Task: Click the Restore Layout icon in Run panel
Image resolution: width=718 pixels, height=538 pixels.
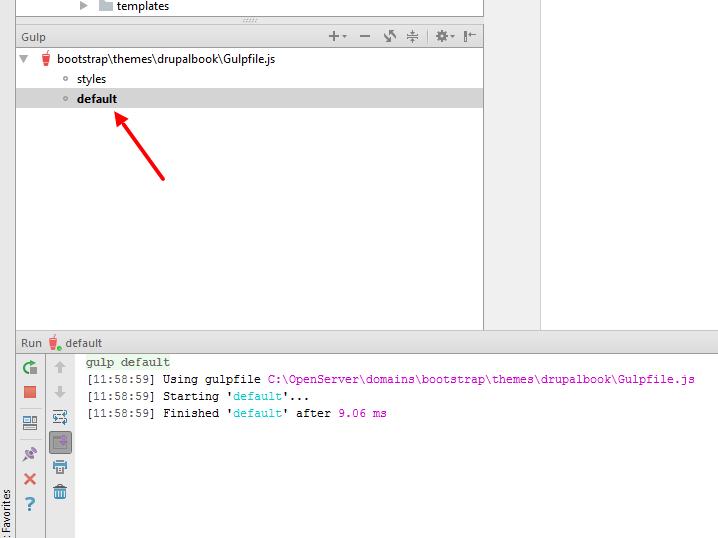Action: pos(30,422)
